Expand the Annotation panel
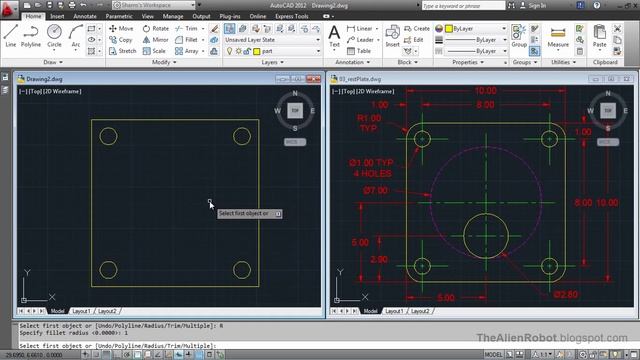This screenshot has width=640, height=360. point(353,62)
